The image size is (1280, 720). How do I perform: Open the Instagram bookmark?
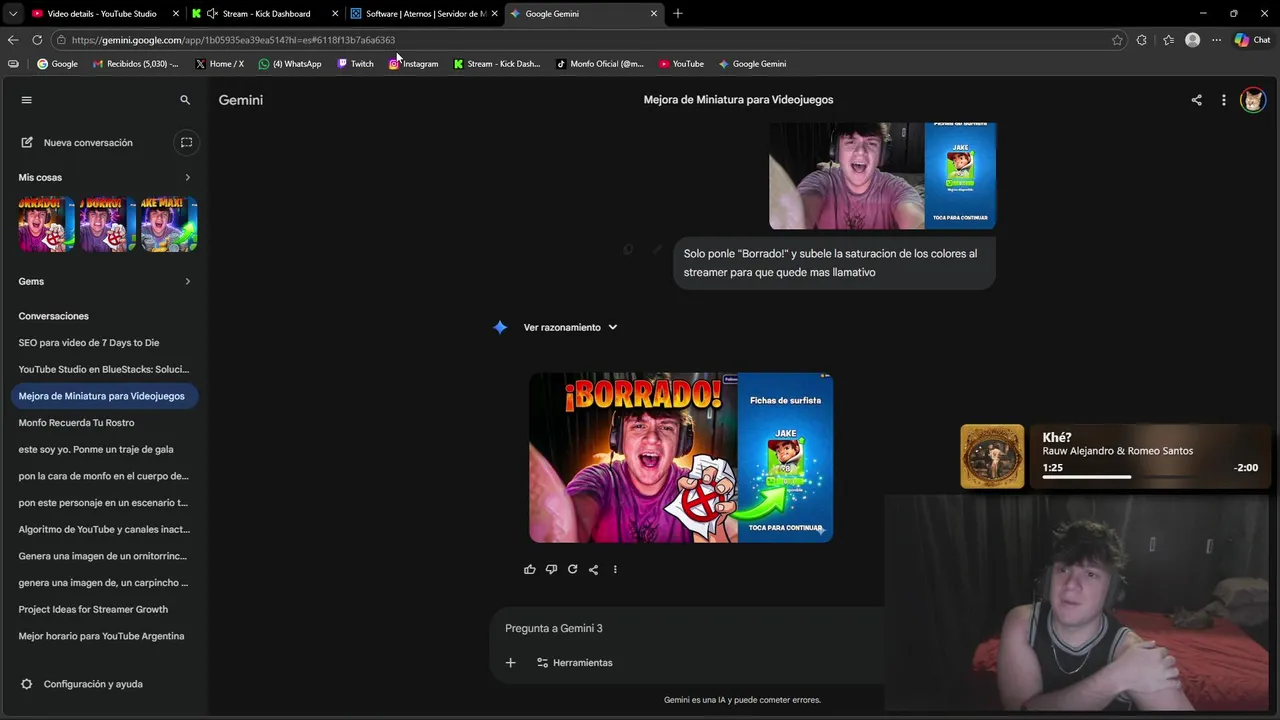click(413, 63)
